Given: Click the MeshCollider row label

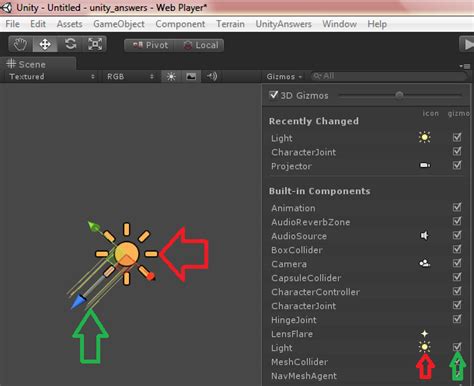Looking at the screenshot, I should coord(299,362).
